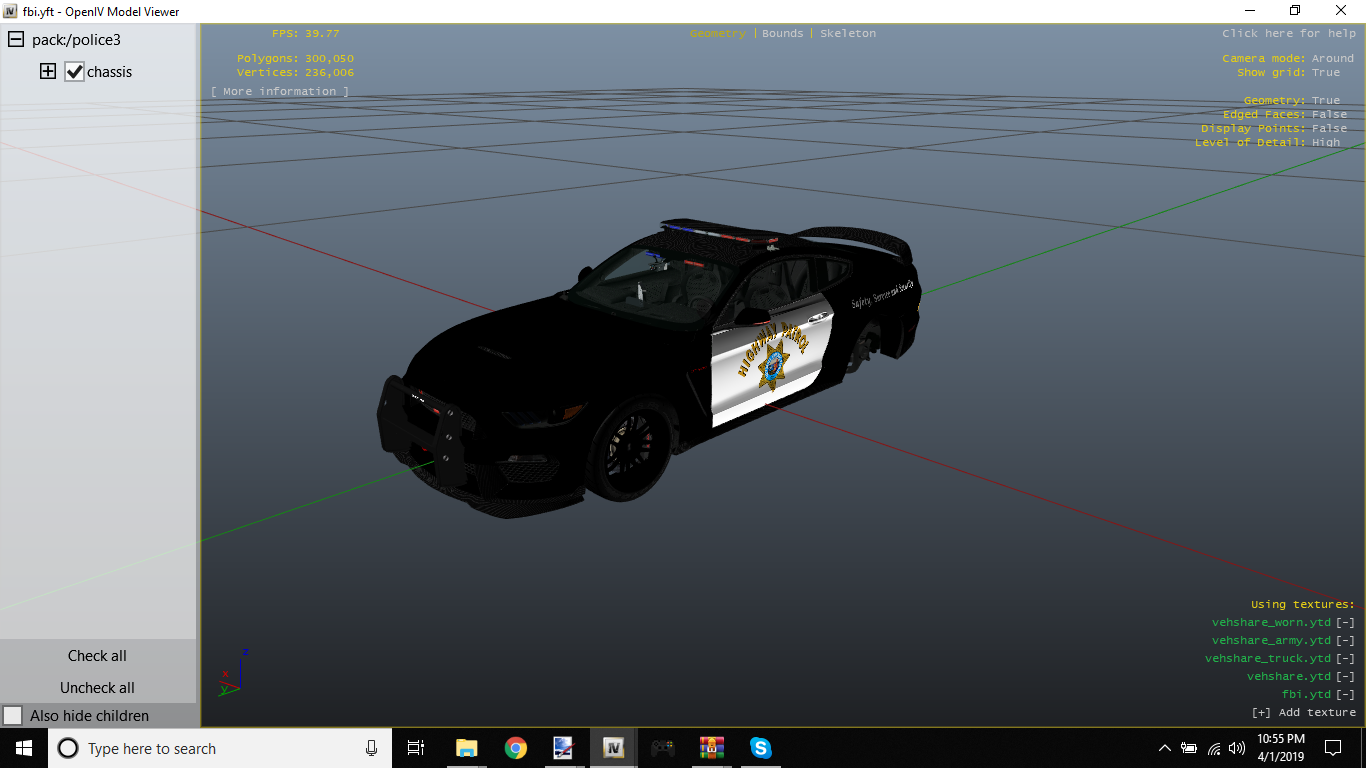Viewport: 1366px width, 768px height.
Task: Enable the 'Also hide children' checkbox
Action: tap(13, 716)
